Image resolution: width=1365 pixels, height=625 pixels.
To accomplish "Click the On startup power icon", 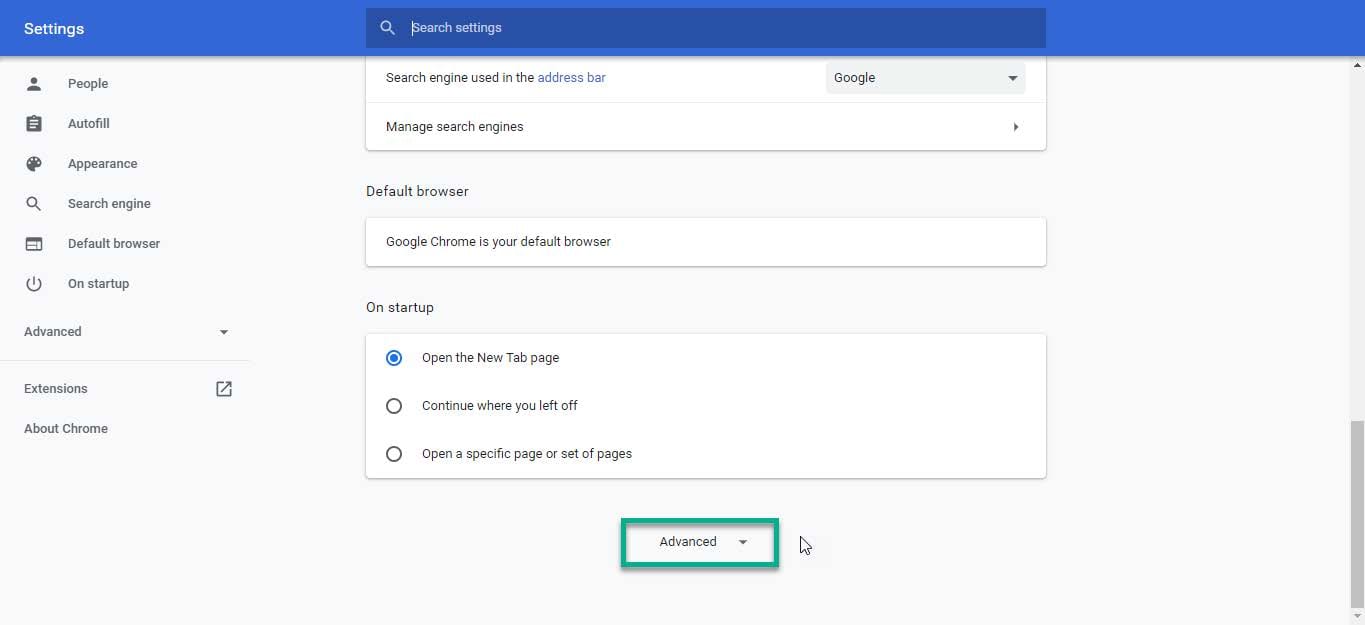I will (34, 283).
